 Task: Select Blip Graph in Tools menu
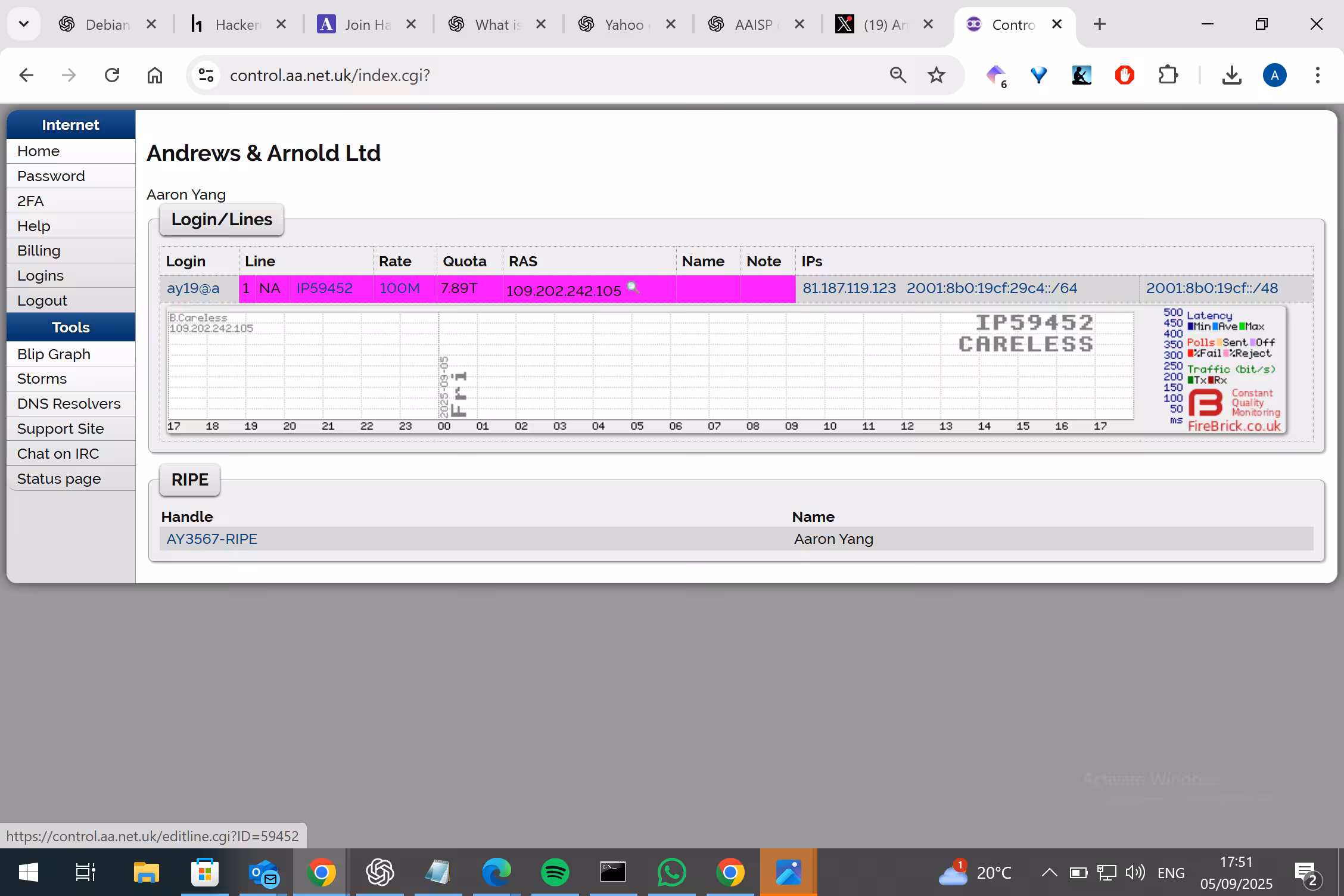tap(71, 354)
